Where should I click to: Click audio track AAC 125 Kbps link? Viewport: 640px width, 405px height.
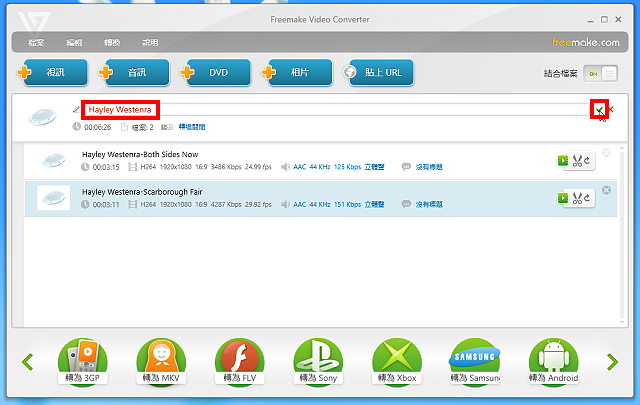(x=339, y=167)
